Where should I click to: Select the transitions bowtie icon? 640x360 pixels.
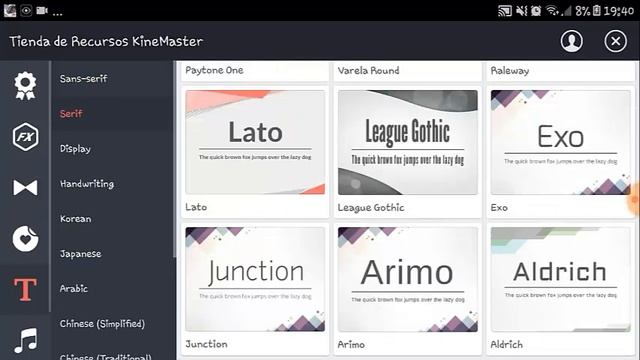tap(25, 188)
